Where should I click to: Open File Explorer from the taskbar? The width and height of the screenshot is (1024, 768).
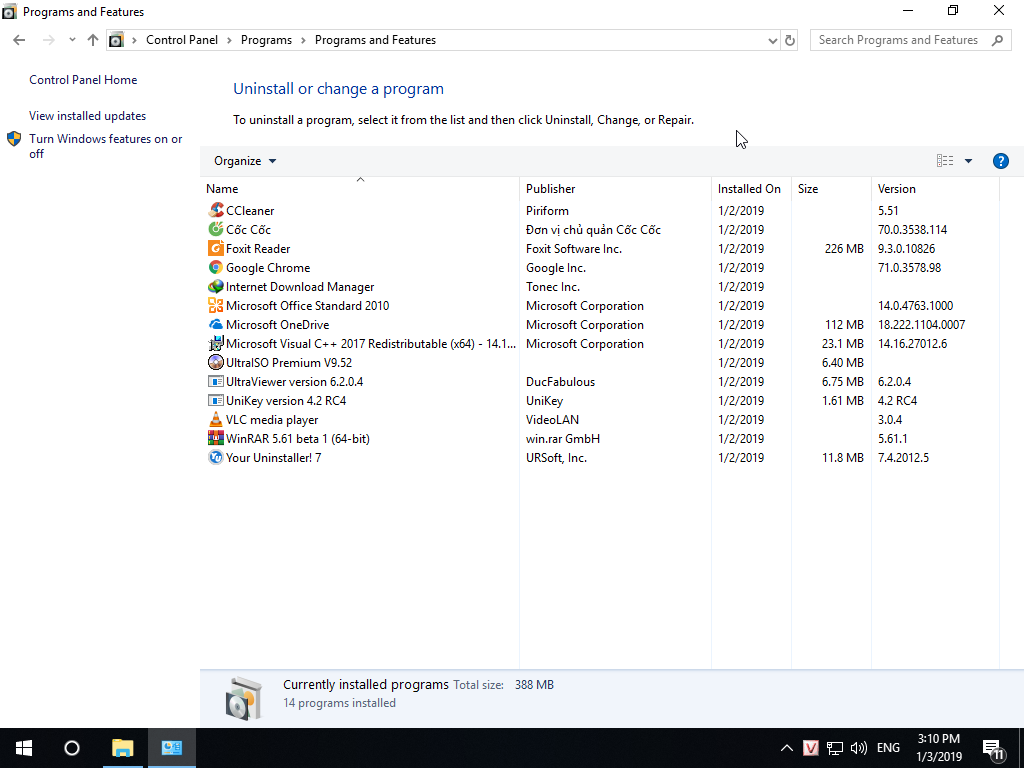point(122,748)
